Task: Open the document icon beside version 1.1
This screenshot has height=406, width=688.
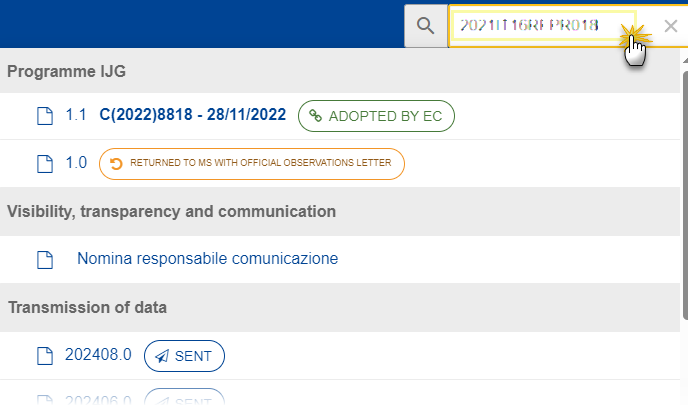Action: (45, 116)
